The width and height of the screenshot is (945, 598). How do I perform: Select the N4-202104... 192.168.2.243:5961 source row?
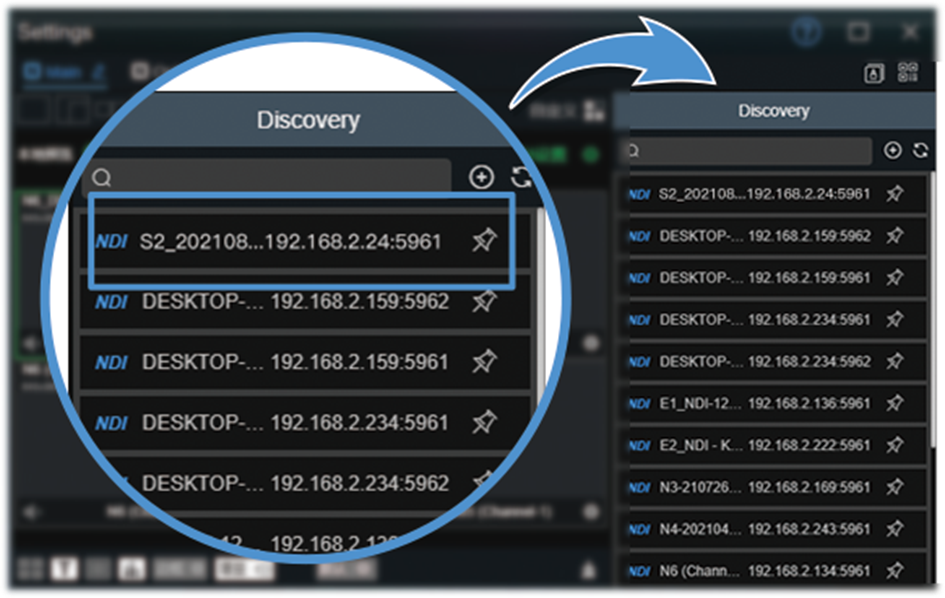(x=774, y=529)
